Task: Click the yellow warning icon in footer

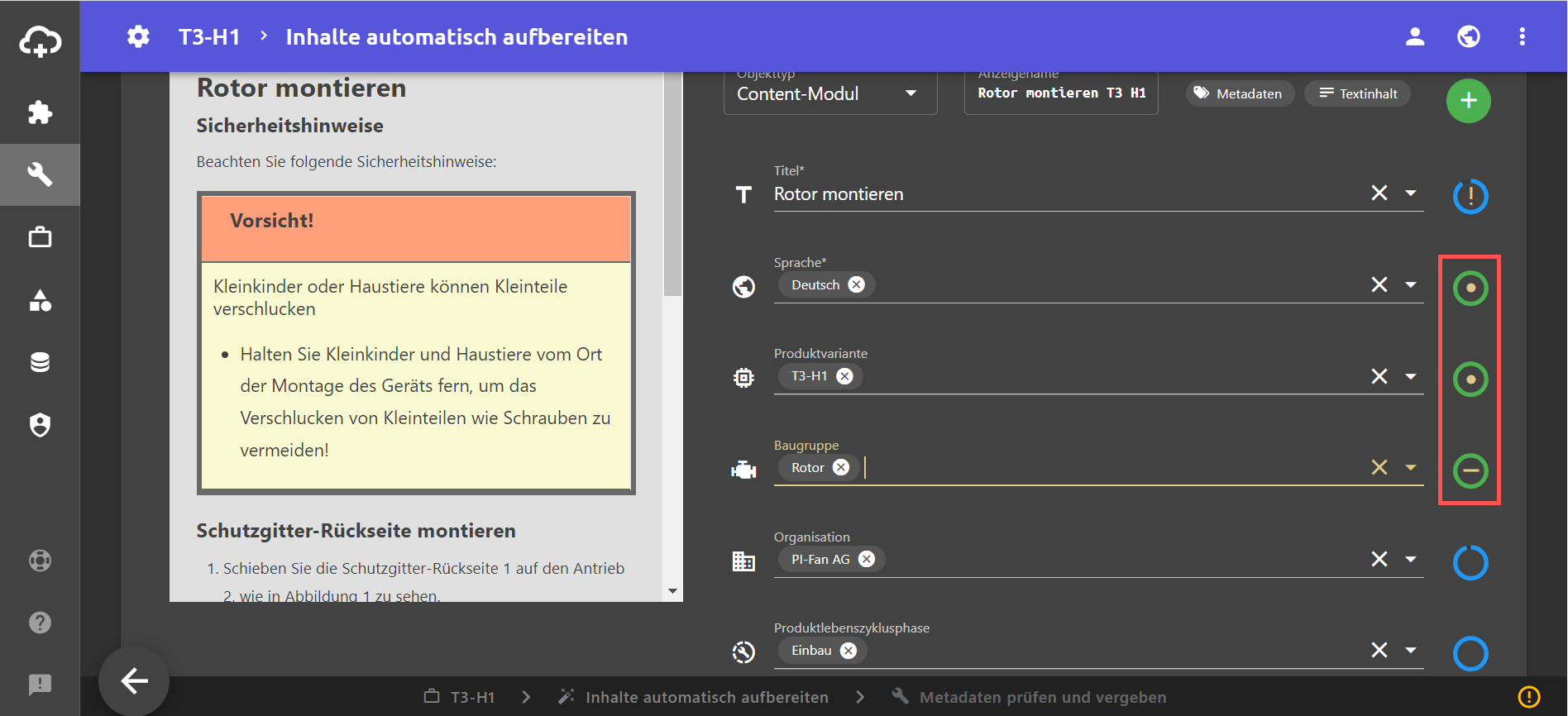Action: tap(1529, 697)
